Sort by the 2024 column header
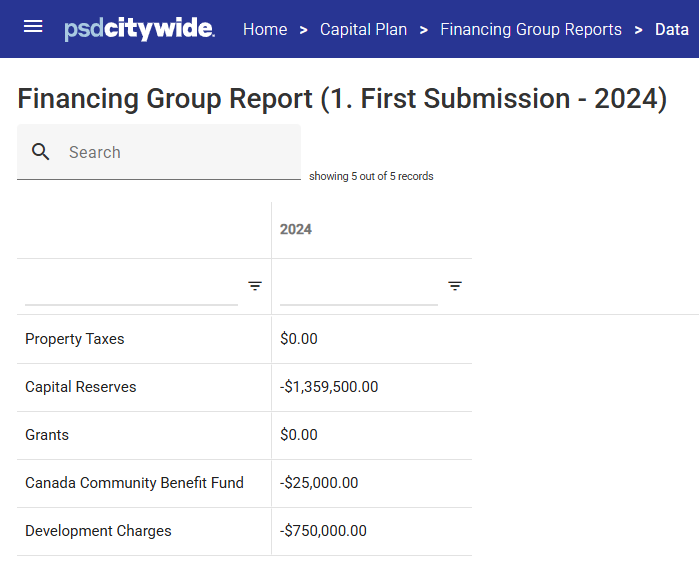Image resolution: width=699 pixels, height=566 pixels. pos(296,229)
